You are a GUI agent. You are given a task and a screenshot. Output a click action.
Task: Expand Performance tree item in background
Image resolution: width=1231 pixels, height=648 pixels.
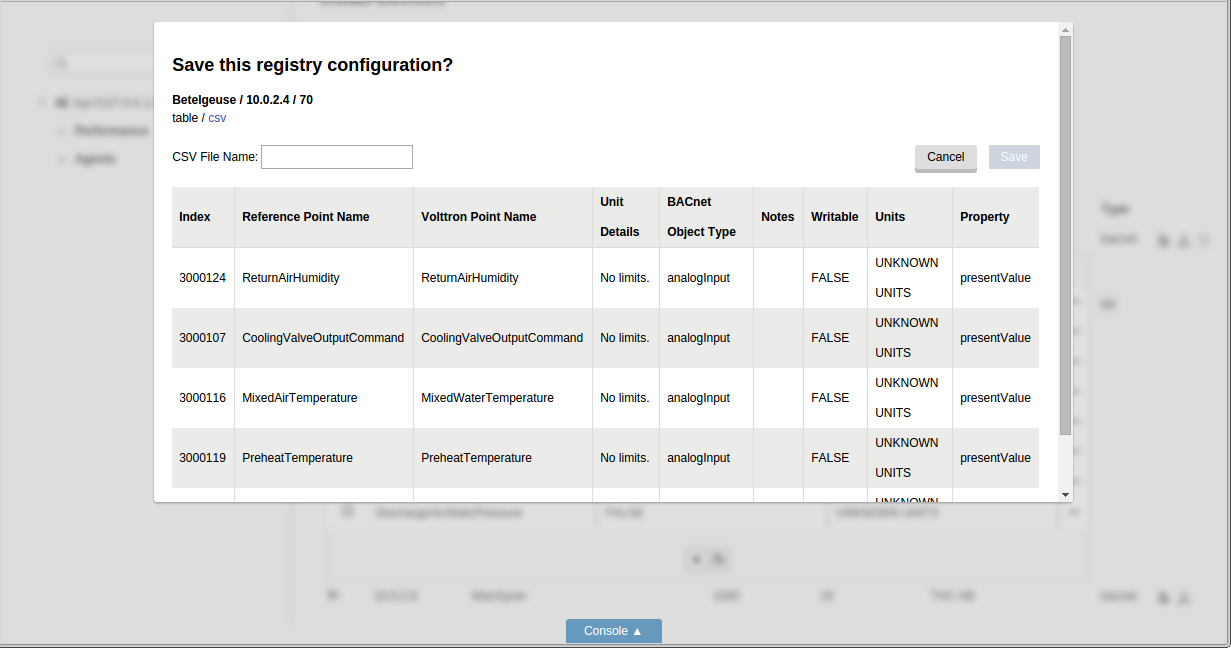(61, 131)
